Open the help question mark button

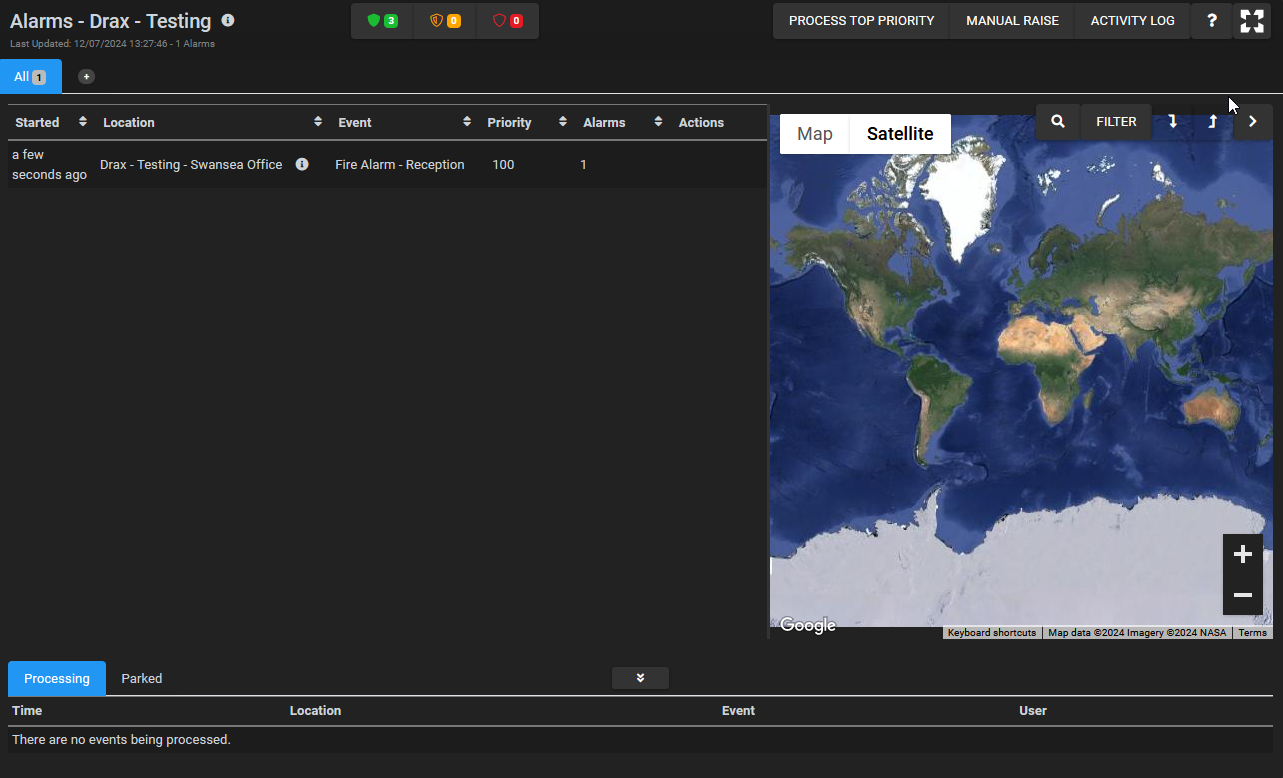coord(1212,21)
